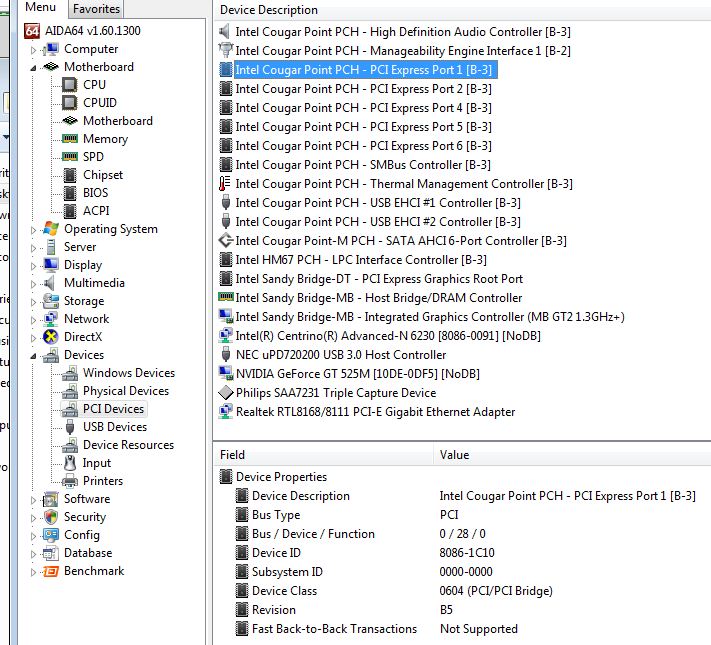Expand the Server node

coord(33,248)
